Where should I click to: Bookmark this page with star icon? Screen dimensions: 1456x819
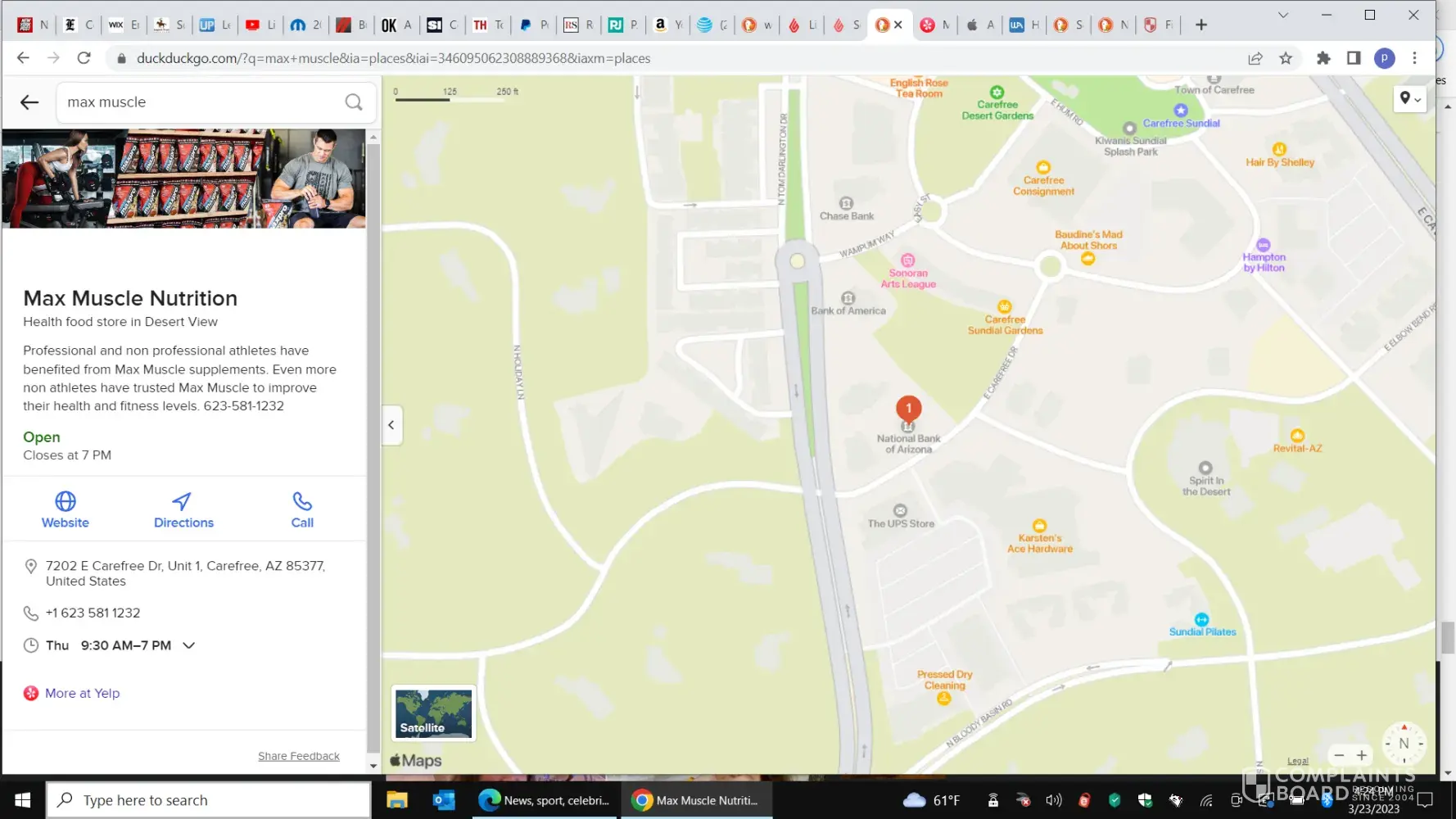coord(1286,58)
